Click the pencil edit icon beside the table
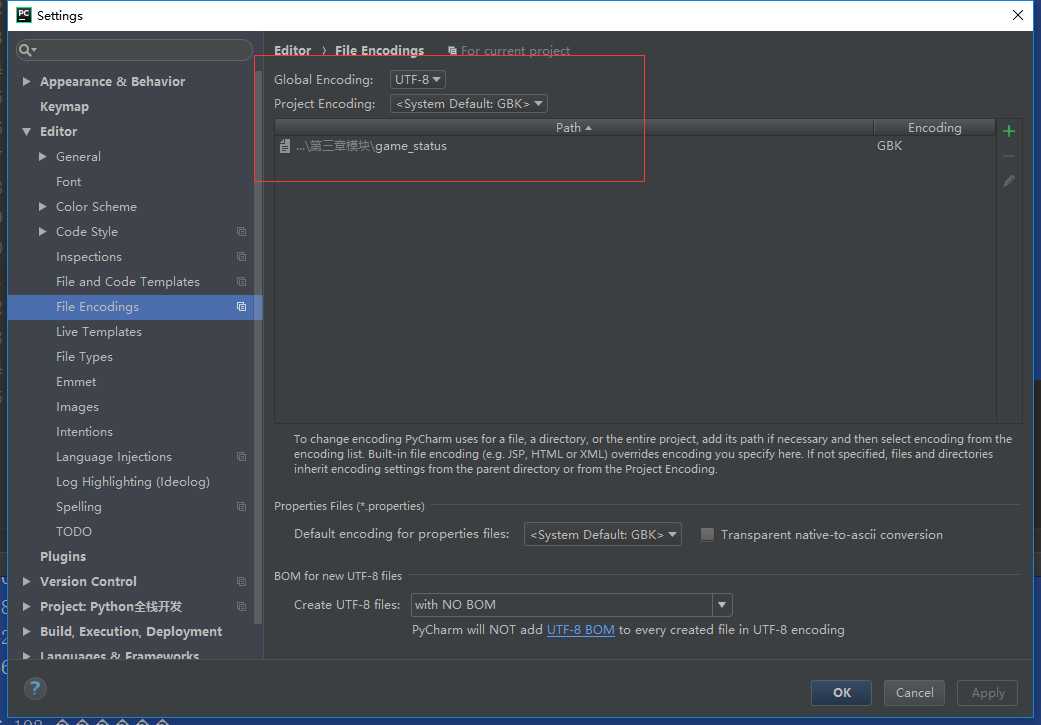1041x725 pixels. point(1008,181)
